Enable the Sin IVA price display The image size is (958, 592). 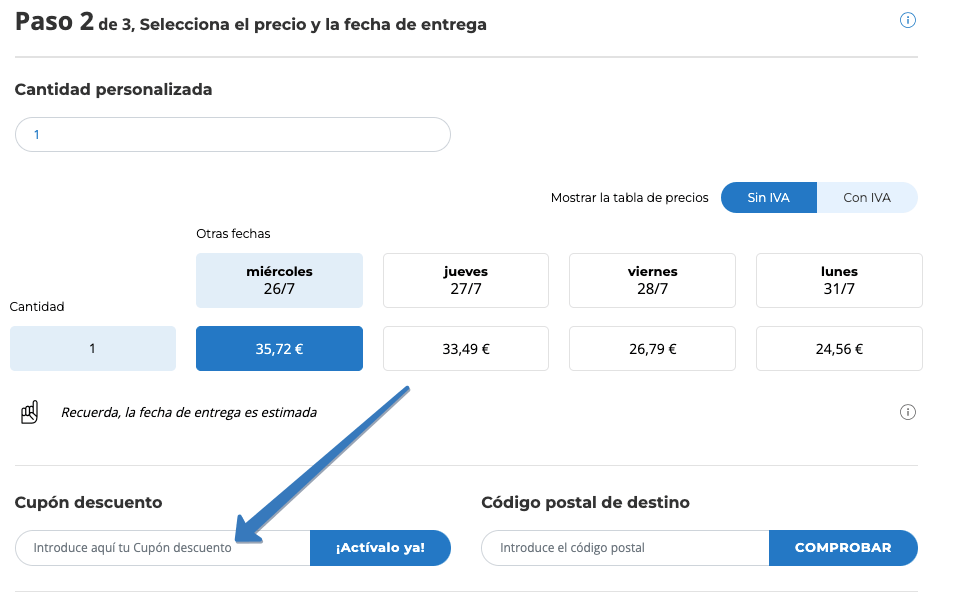coord(768,197)
